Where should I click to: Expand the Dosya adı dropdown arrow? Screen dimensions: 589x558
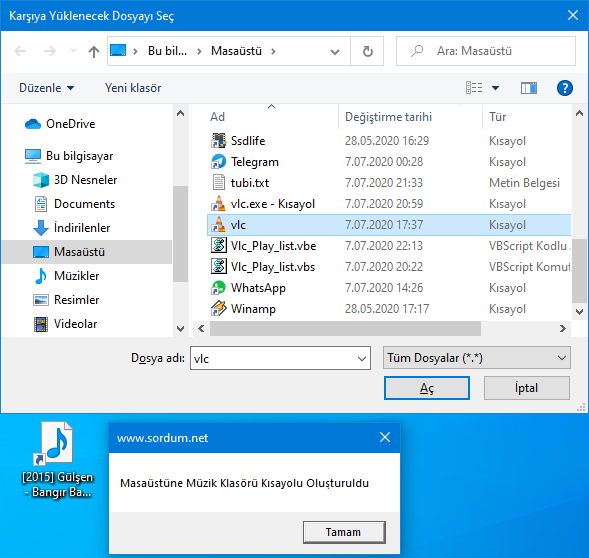362,359
